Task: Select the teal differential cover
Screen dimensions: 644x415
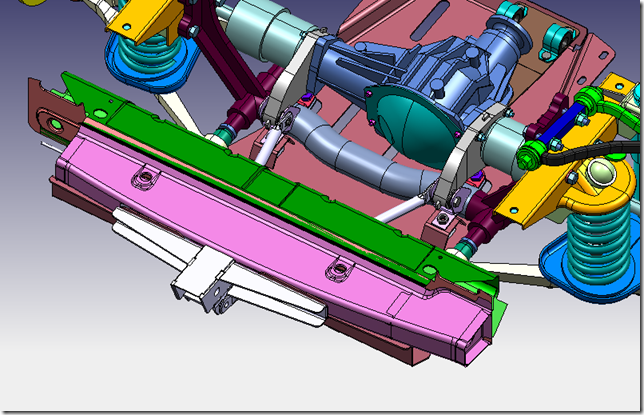Action: point(415,123)
